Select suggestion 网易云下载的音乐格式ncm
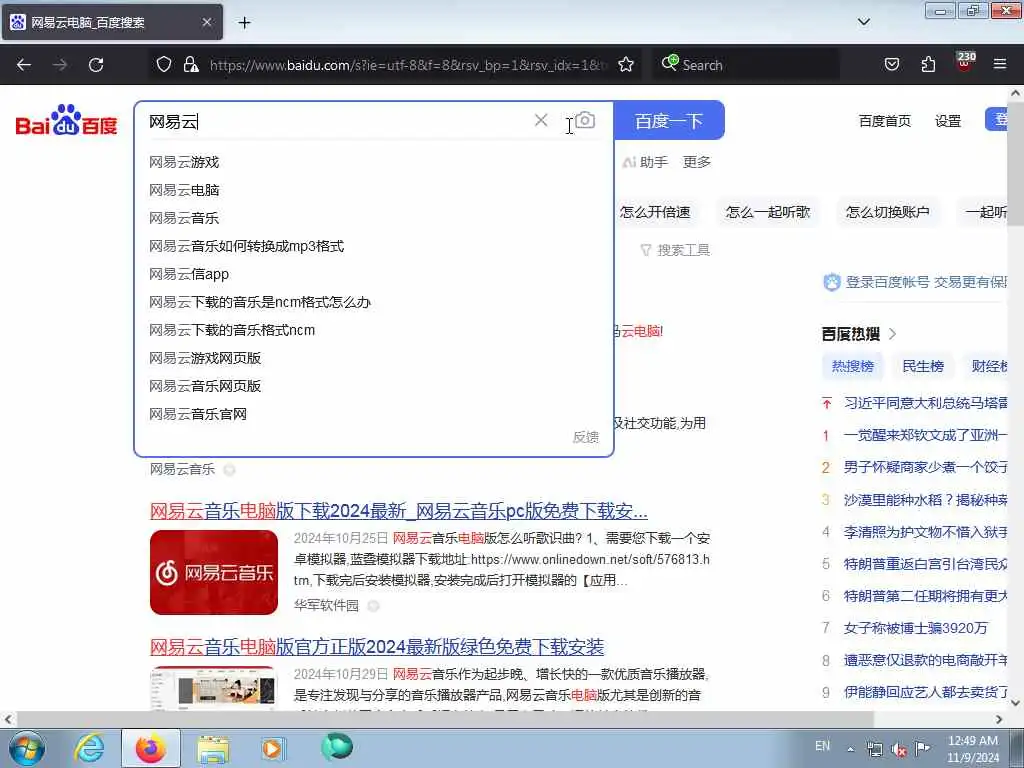 (232, 330)
